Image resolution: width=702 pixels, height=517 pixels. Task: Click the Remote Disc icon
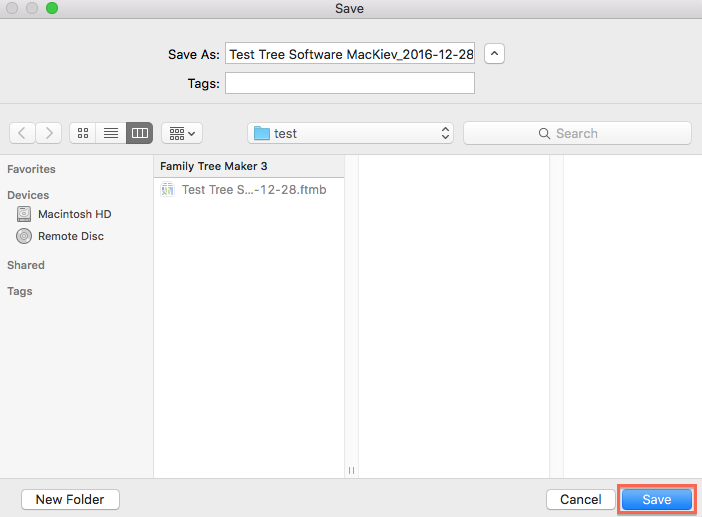[24, 236]
